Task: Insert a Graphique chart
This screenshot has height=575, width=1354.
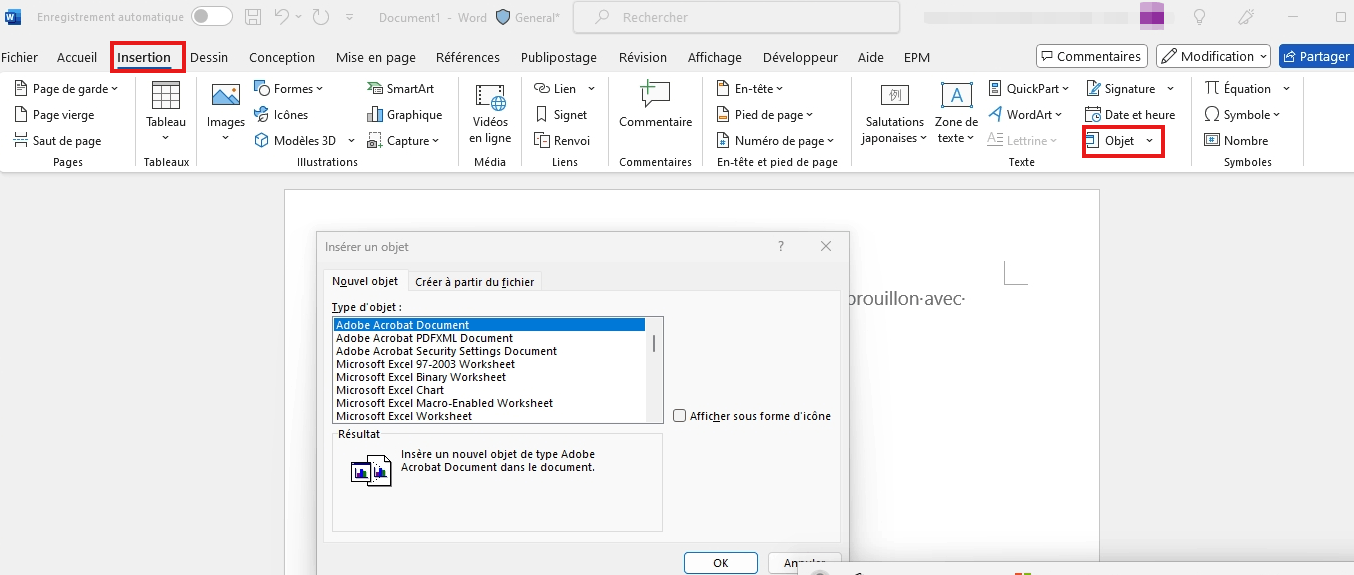Action: pyautogui.click(x=404, y=115)
